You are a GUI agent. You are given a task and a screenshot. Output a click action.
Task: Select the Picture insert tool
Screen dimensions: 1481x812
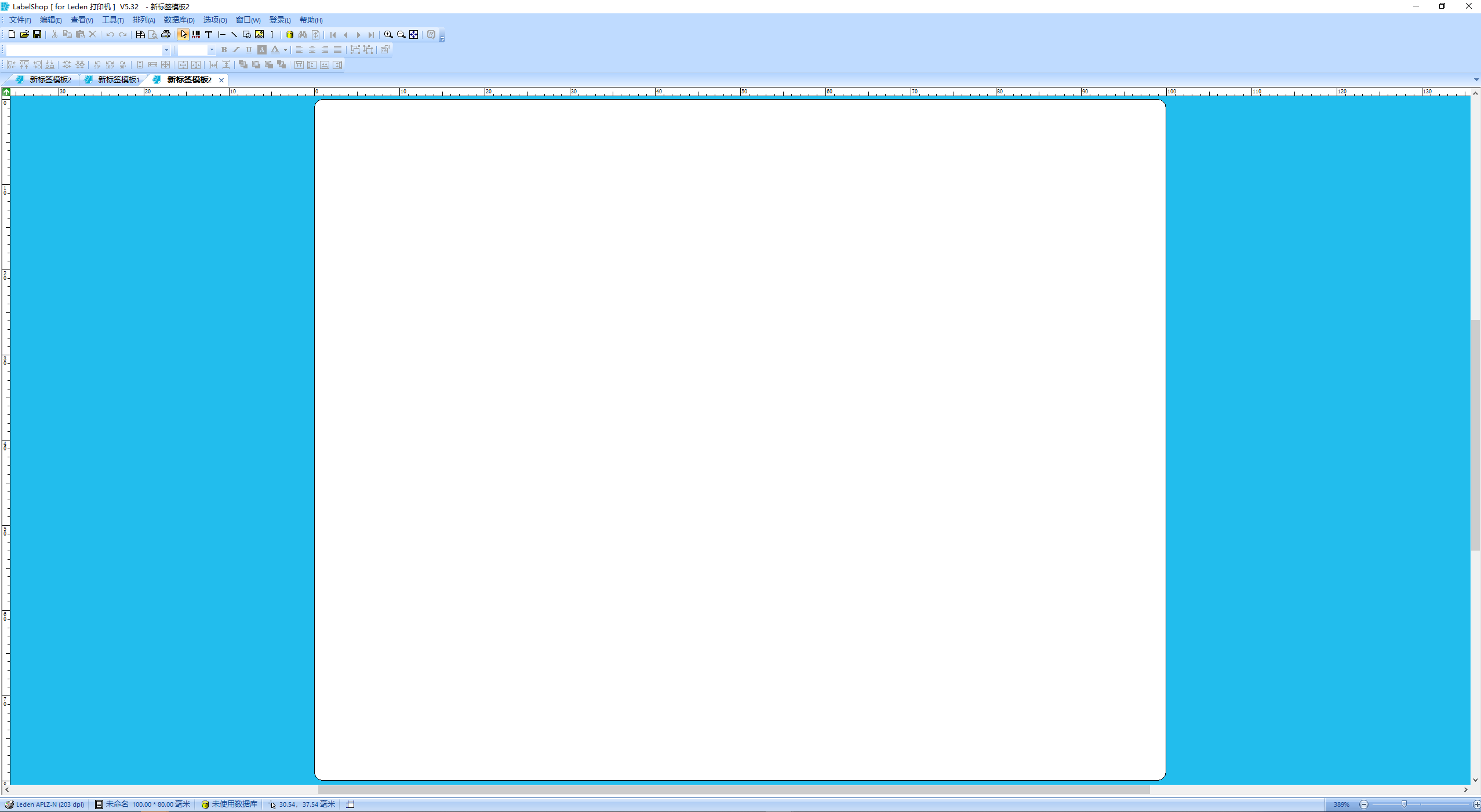tap(260, 35)
